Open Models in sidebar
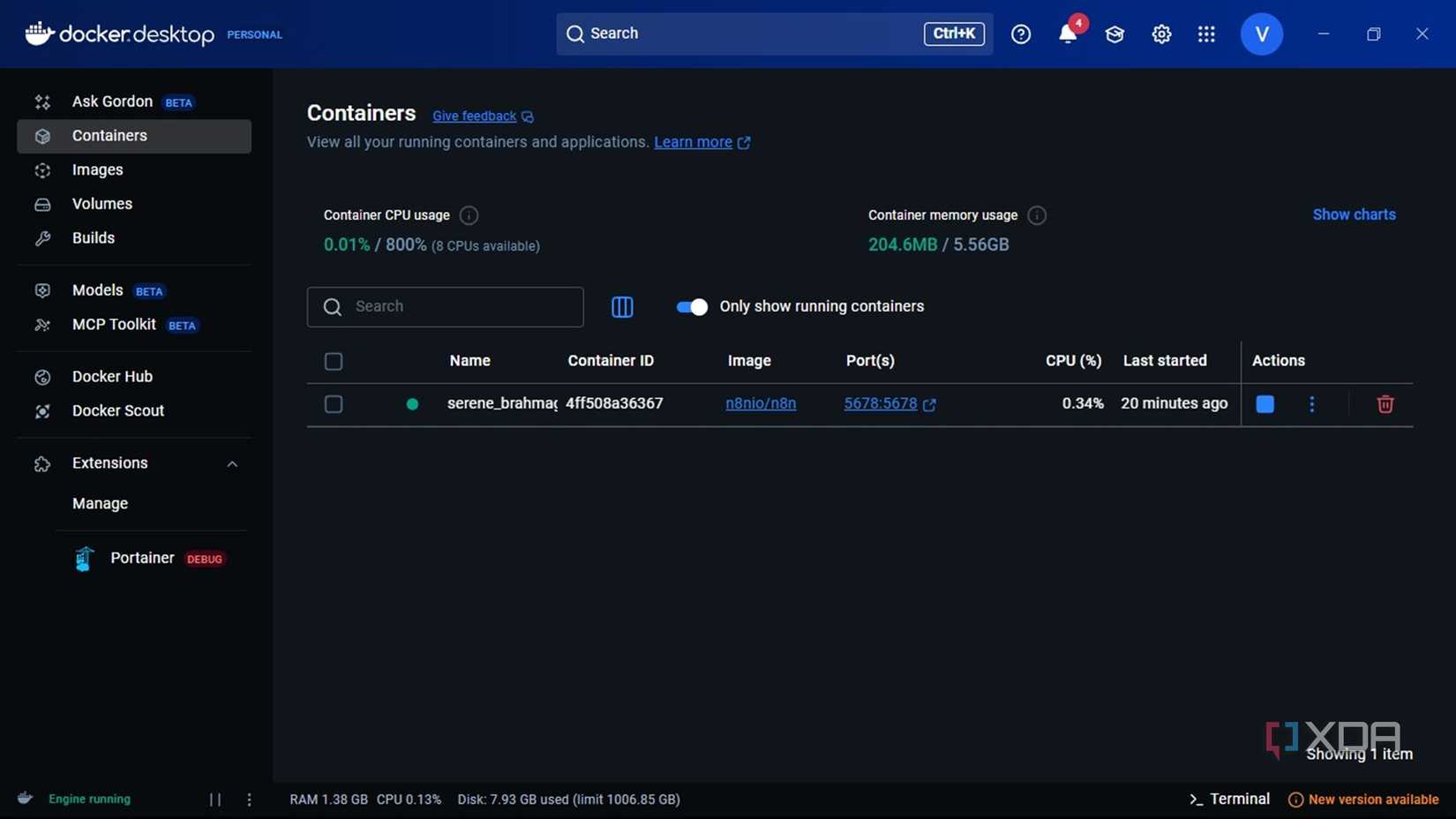 tap(134, 290)
